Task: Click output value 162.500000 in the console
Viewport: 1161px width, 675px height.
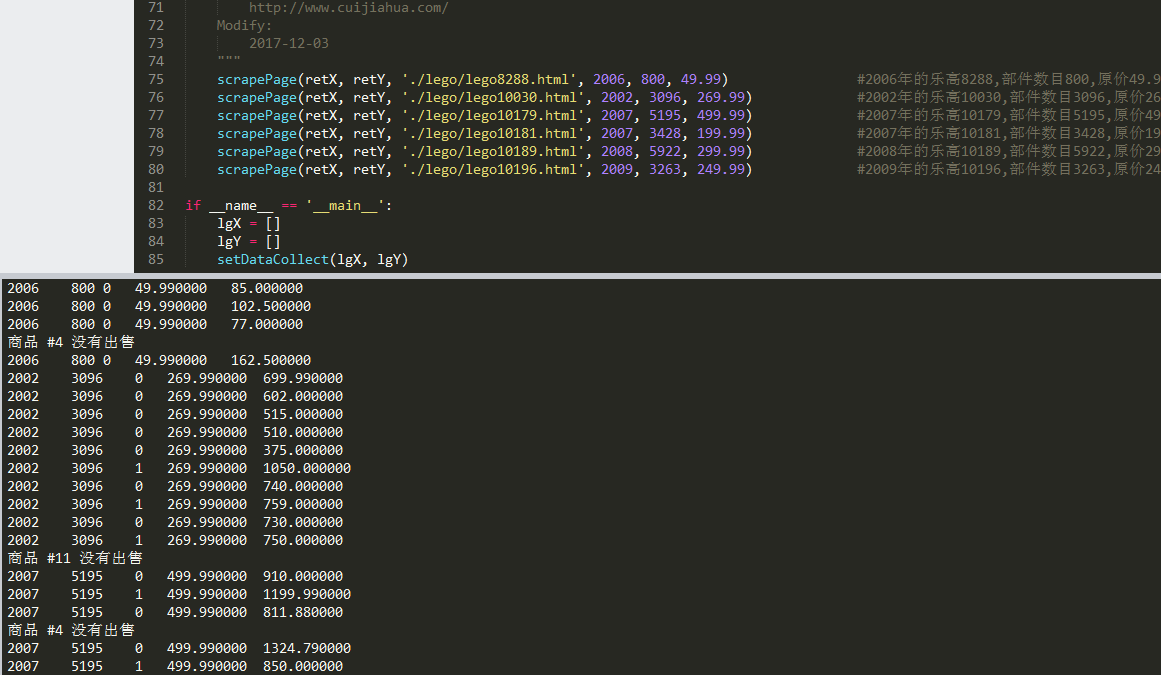Action: tap(271, 360)
